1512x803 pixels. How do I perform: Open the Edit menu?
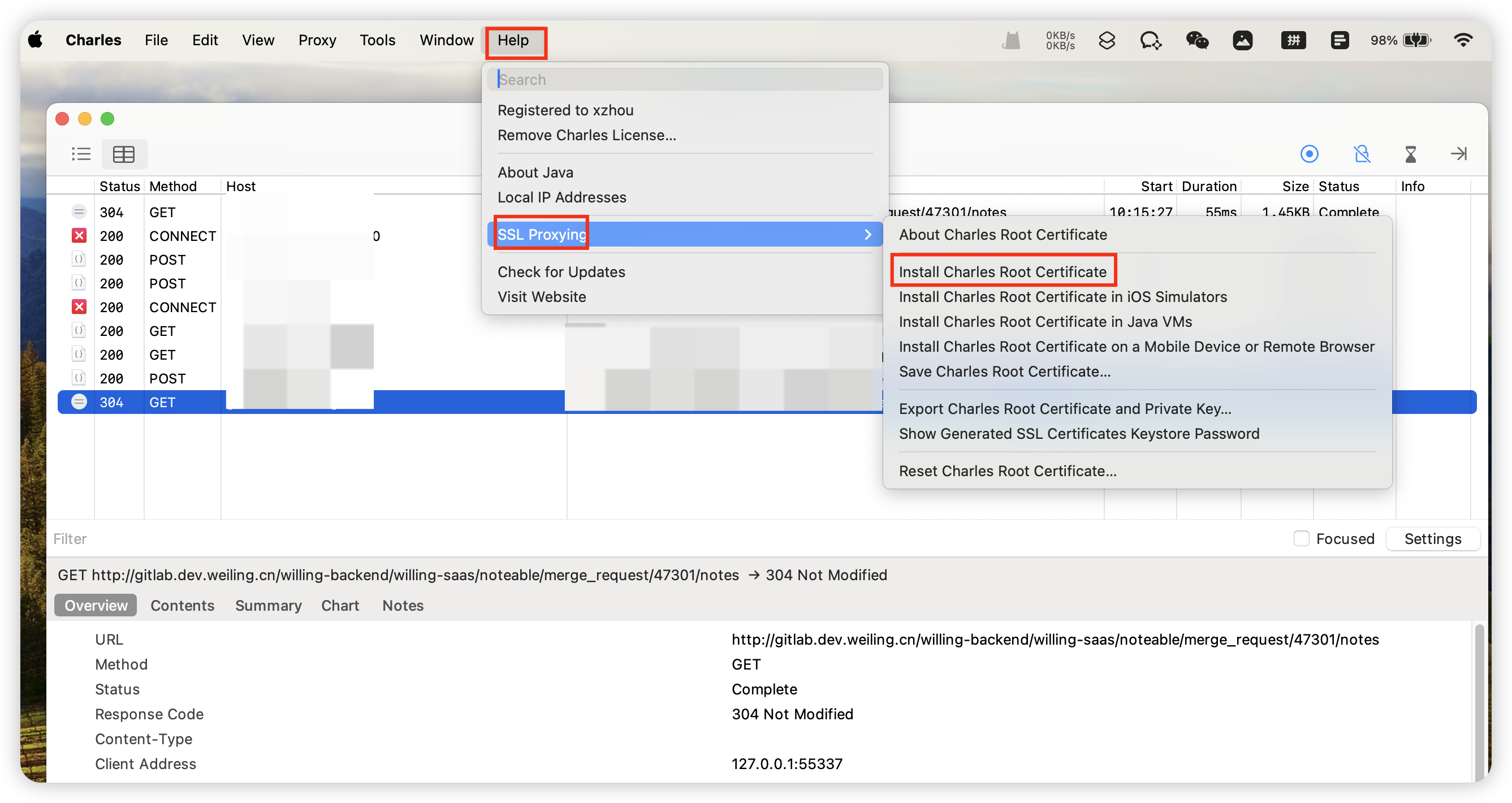[205, 40]
